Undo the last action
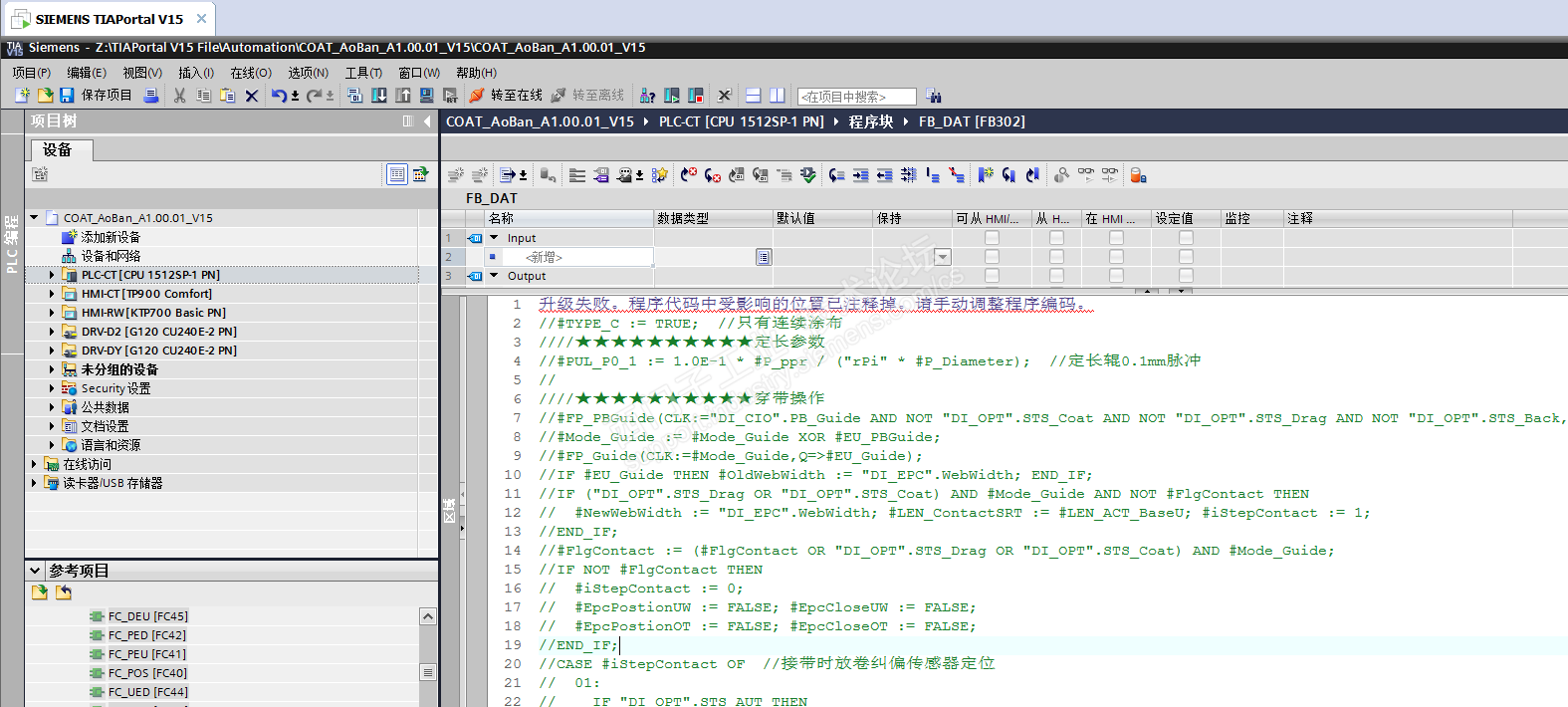This screenshot has height=707, width=1568. pos(279,96)
